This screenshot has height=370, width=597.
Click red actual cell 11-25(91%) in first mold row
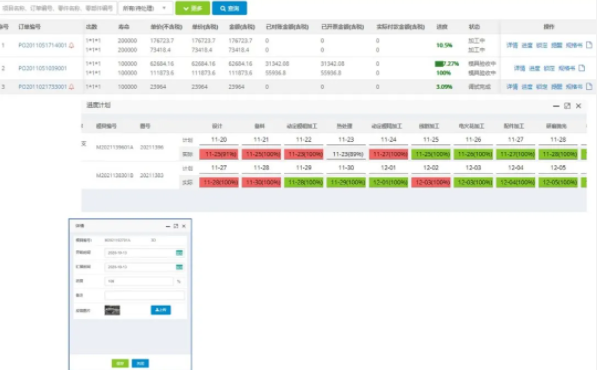(219, 154)
